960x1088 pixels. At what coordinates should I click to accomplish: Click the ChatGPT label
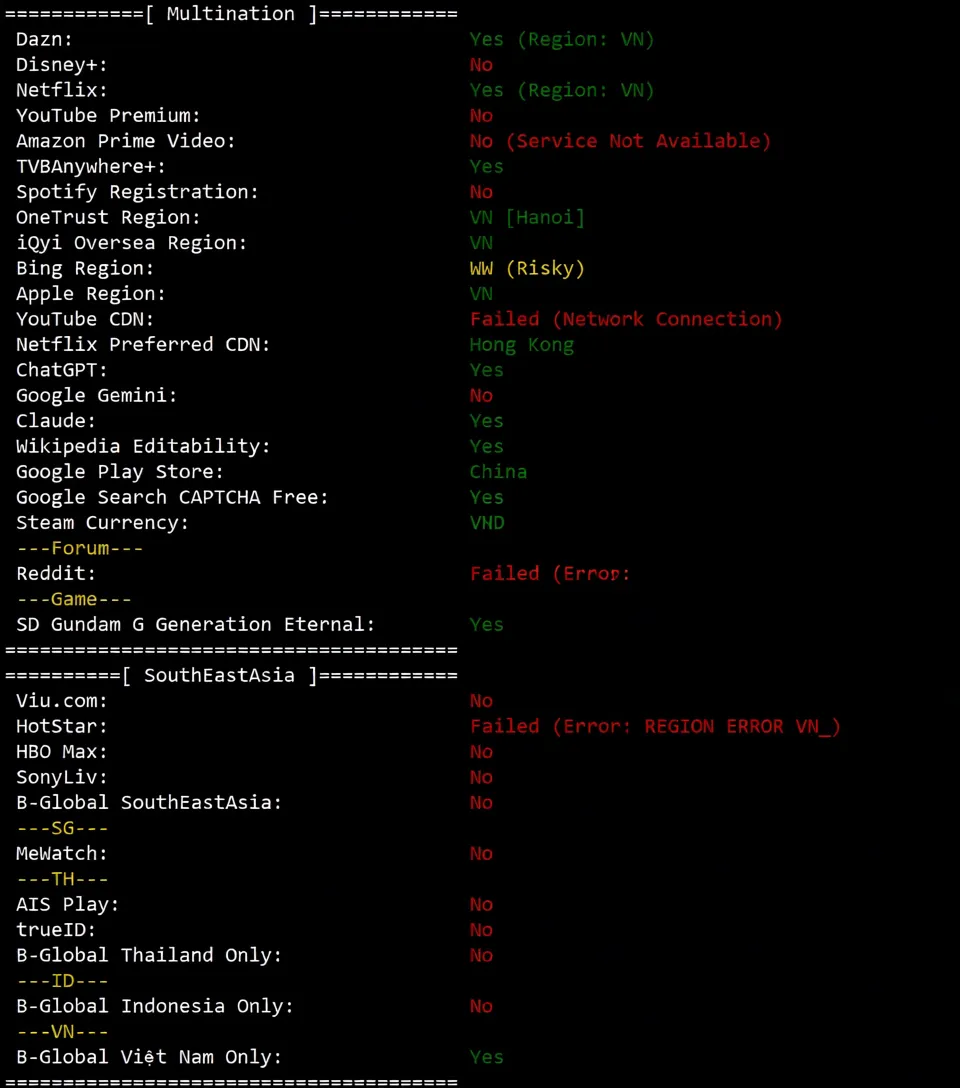pyautogui.click(x=61, y=370)
